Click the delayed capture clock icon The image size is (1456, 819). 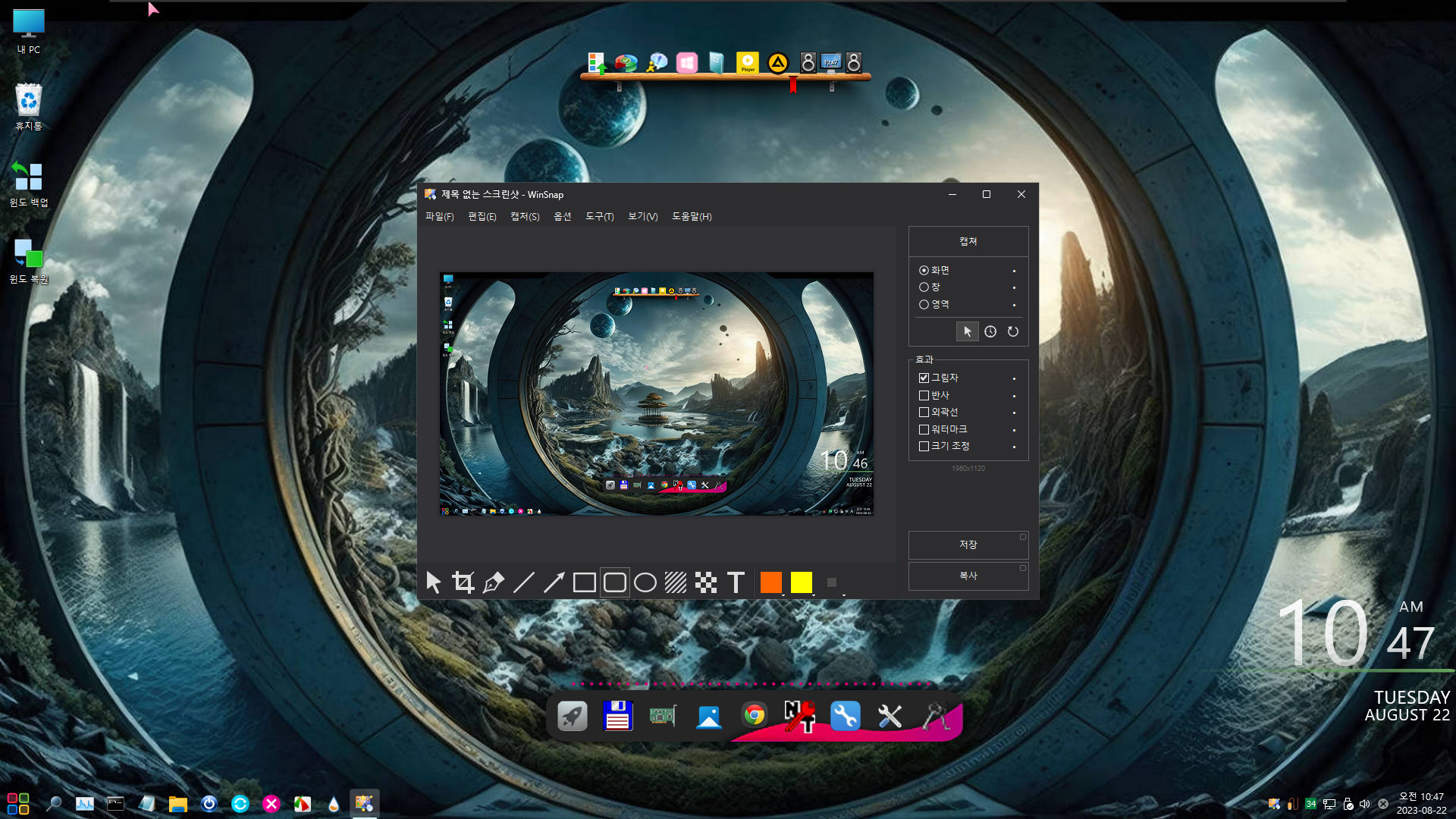(990, 331)
